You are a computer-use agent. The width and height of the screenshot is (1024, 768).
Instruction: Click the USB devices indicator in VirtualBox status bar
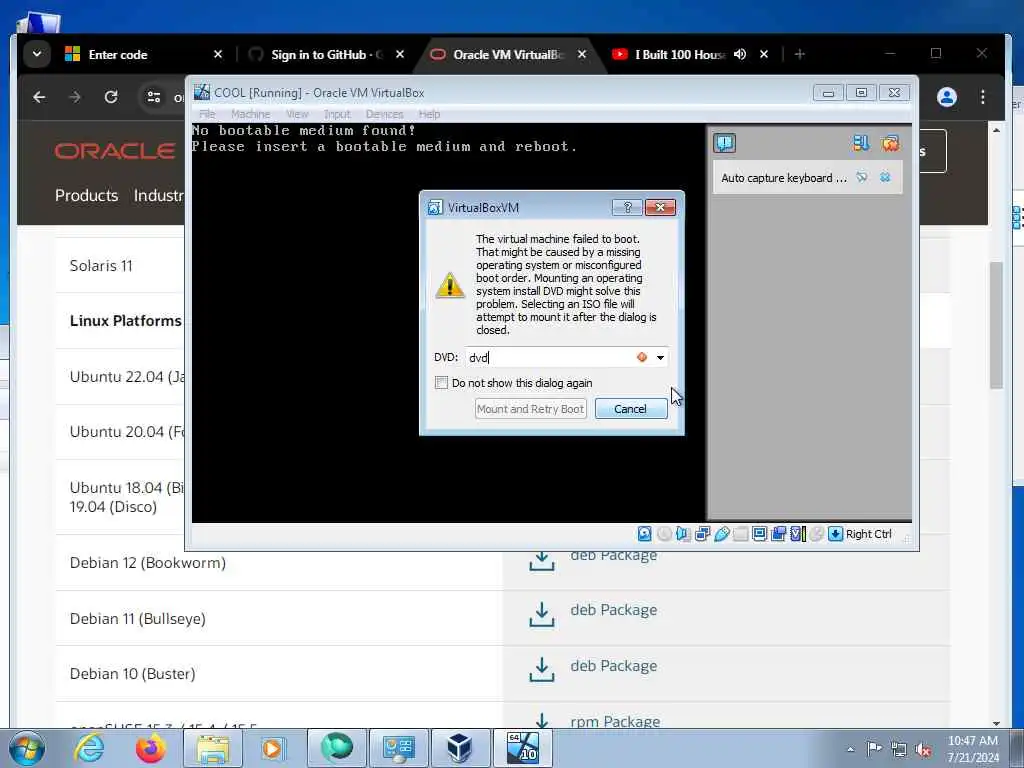tap(722, 534)
